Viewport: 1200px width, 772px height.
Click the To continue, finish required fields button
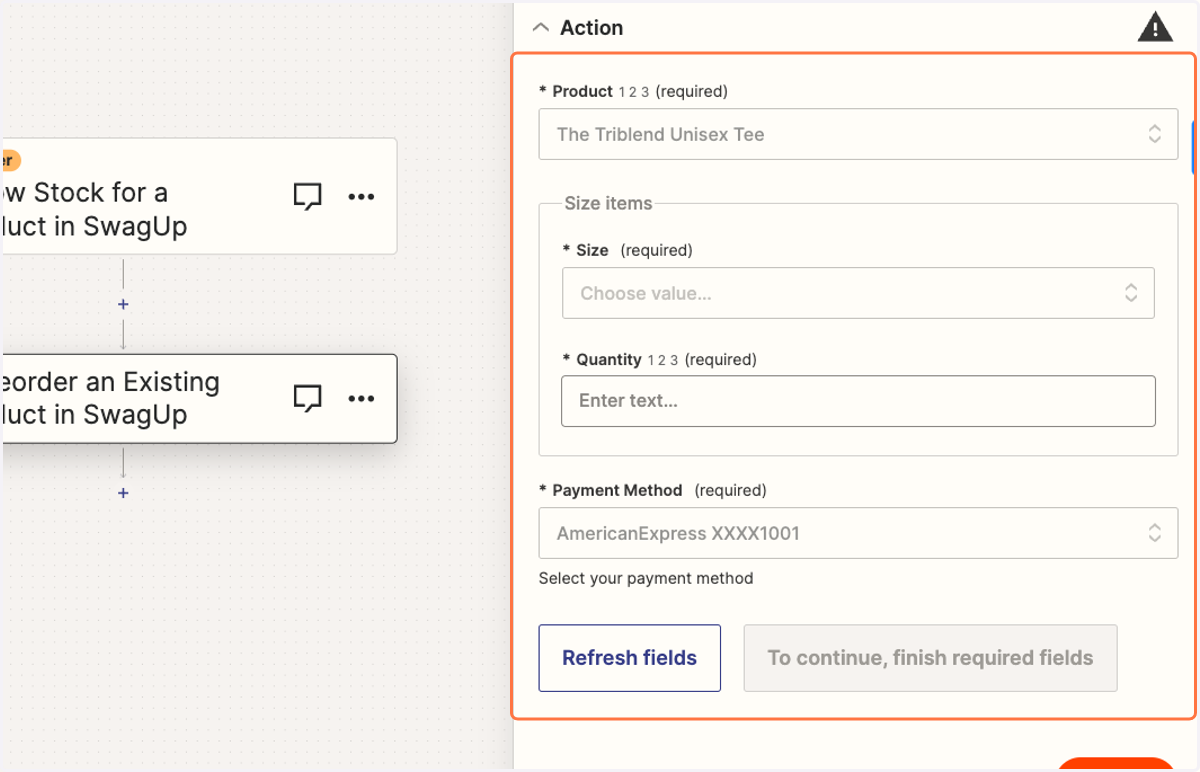coord(930,658)
